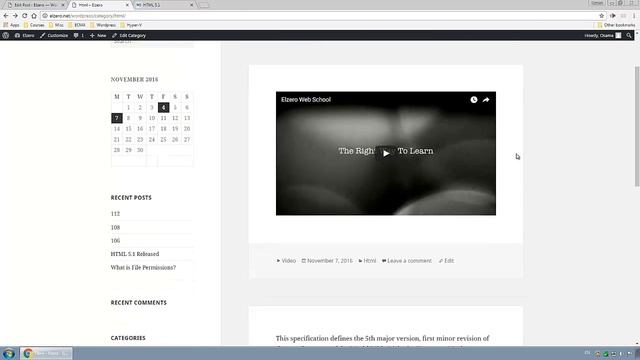Click the address bar URL
The width and height of the screenshot is (640, 360).
pos(87,16)
